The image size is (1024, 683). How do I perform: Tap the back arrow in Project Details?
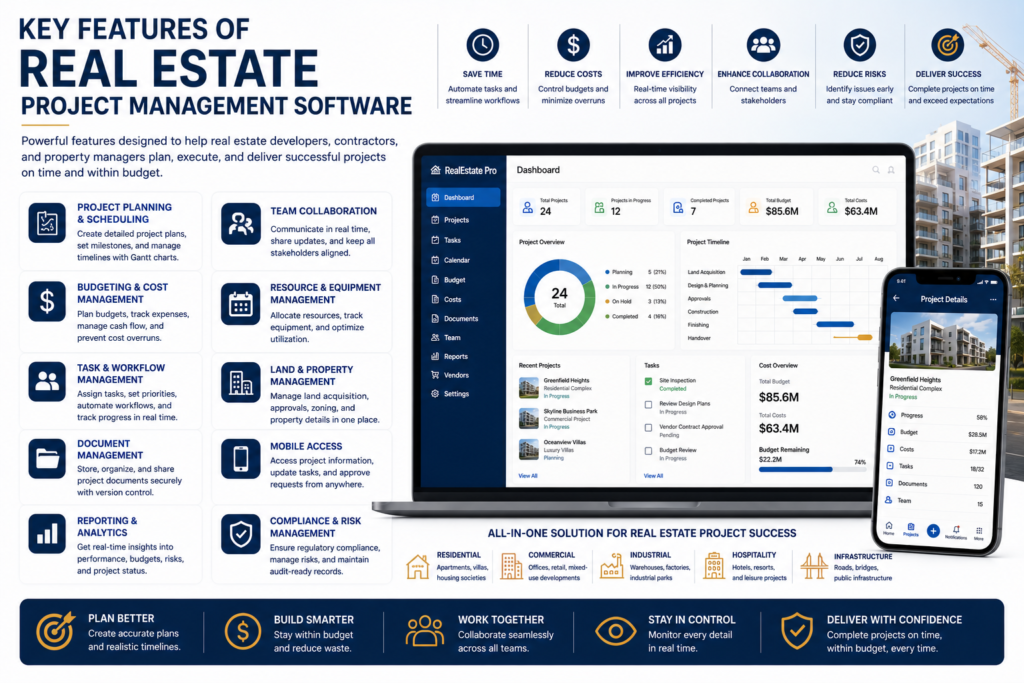coord(896,298)
